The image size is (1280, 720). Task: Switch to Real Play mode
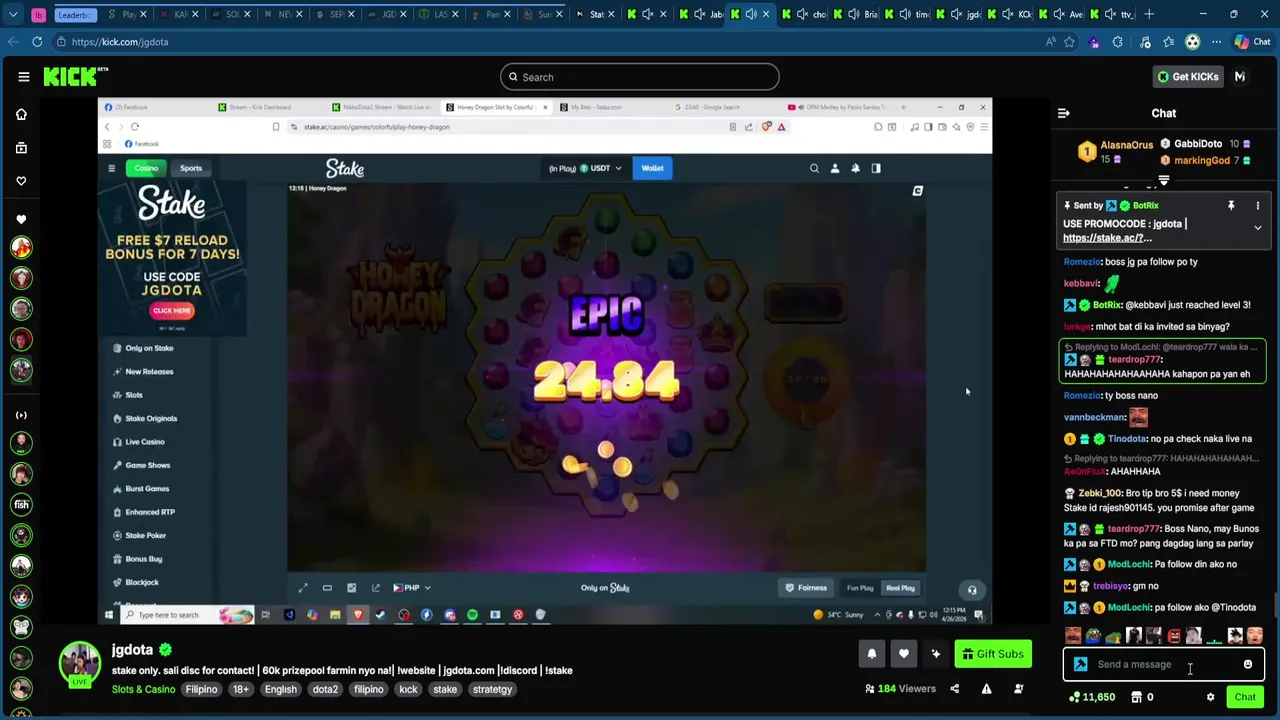click(900, 588)
